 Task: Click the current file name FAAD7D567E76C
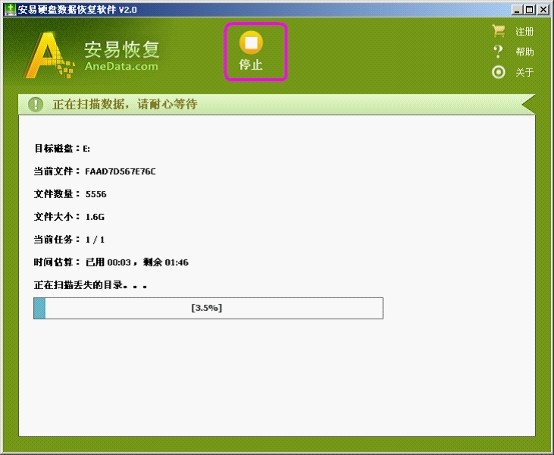pyautogui.click(x=120, y=171)
